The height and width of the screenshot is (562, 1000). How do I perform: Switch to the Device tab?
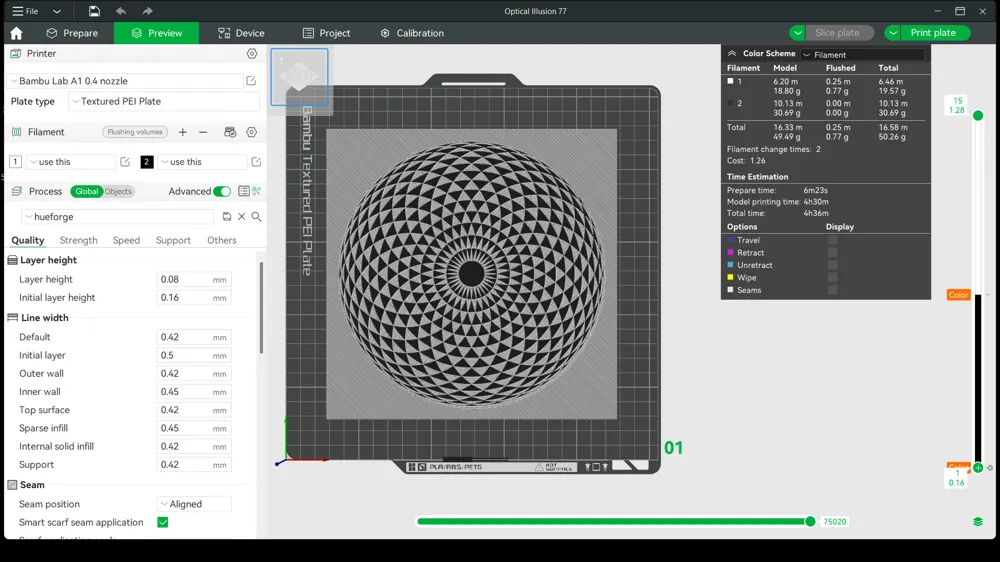point(241,33)
